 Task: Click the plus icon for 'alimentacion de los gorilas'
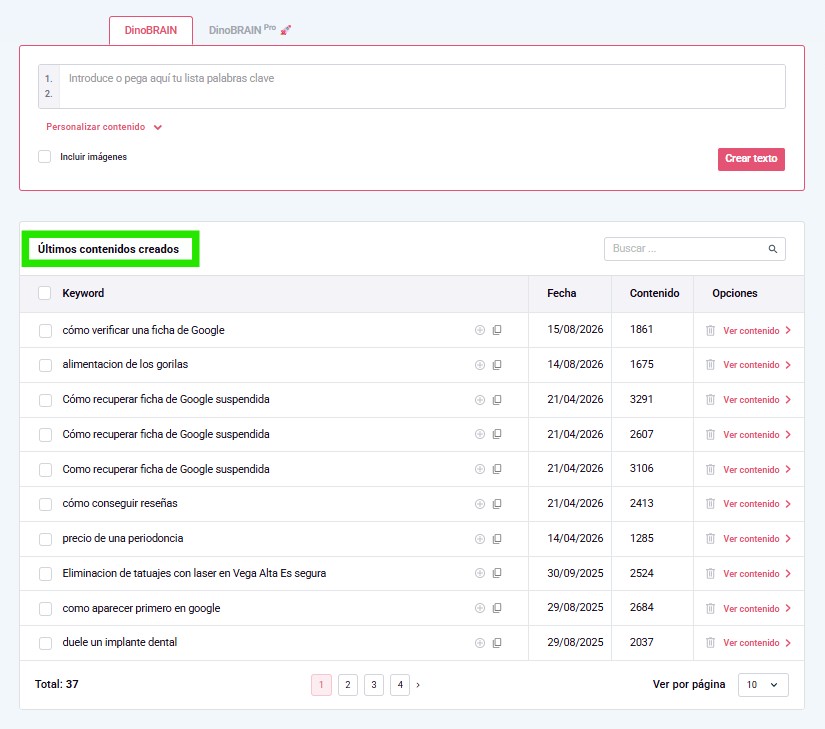tap(479, 365)
